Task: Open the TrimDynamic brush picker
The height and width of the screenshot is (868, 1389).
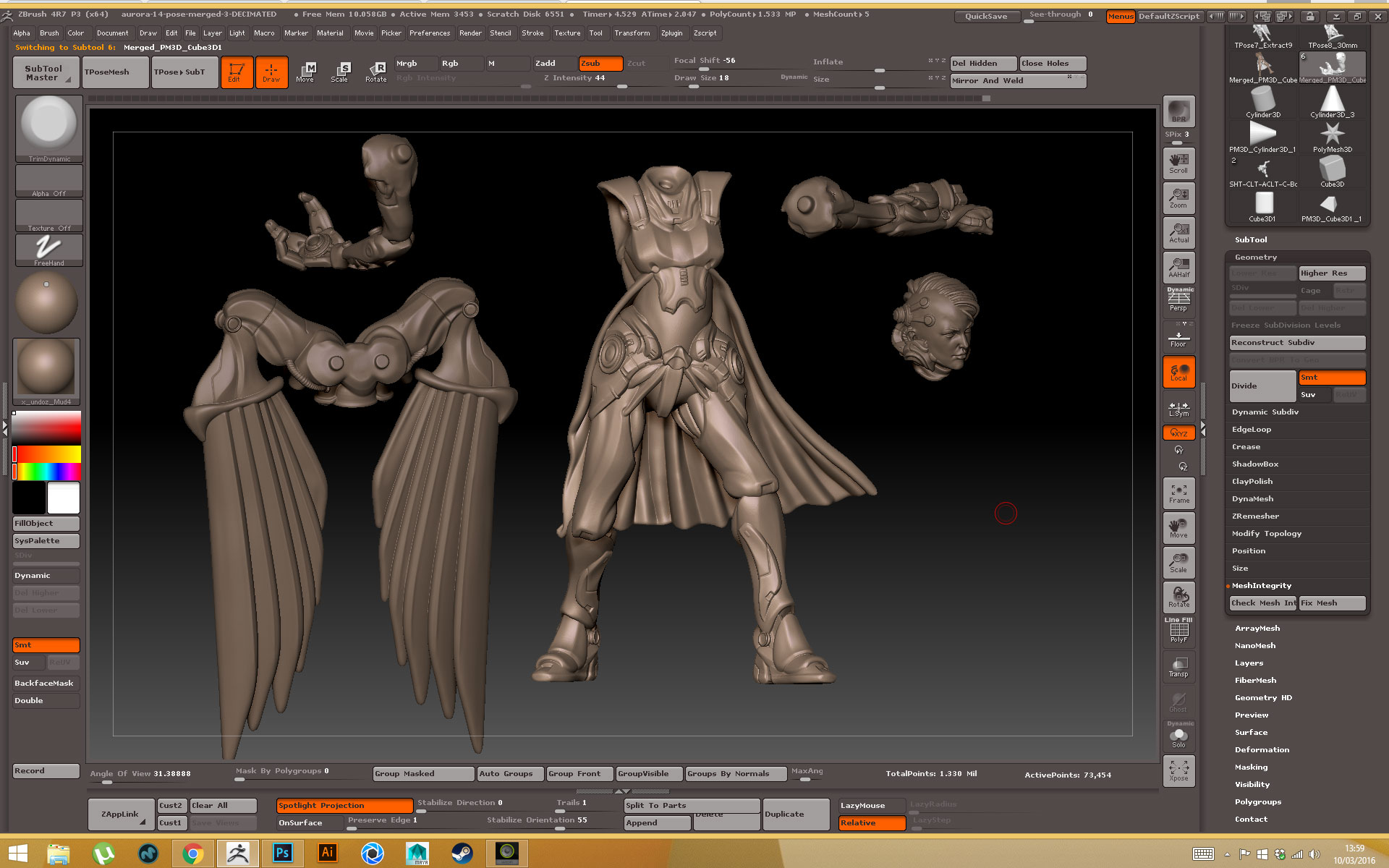Action: (49, 128)
